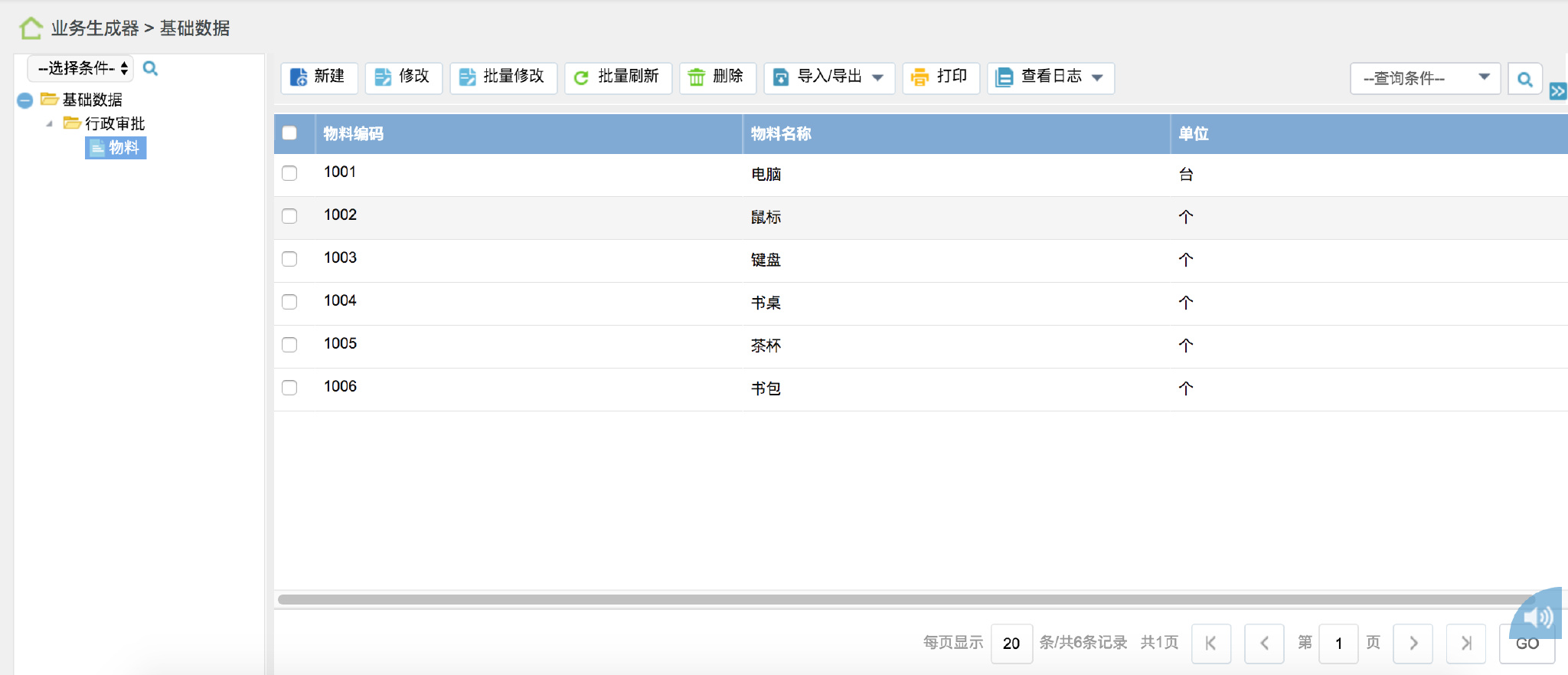Click the 删除 trash button
Screen dimensions: 1568x675
coord(717,77)
